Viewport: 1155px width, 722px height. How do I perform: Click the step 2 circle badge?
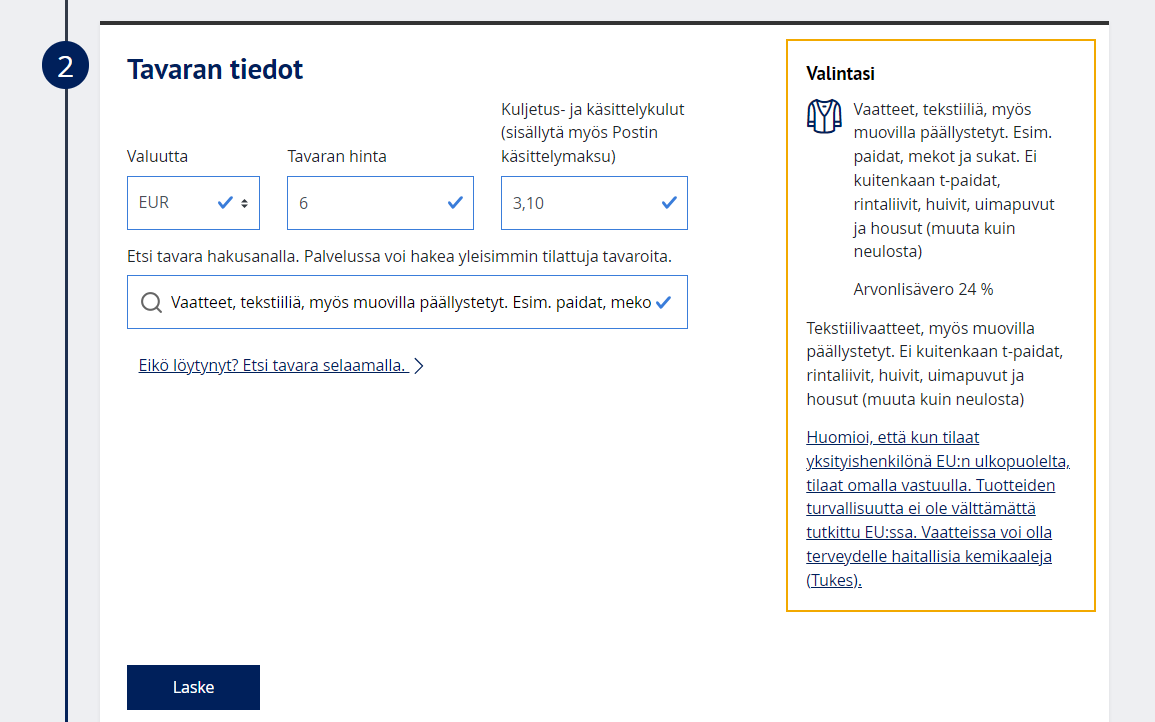click(x=65, y=66)
